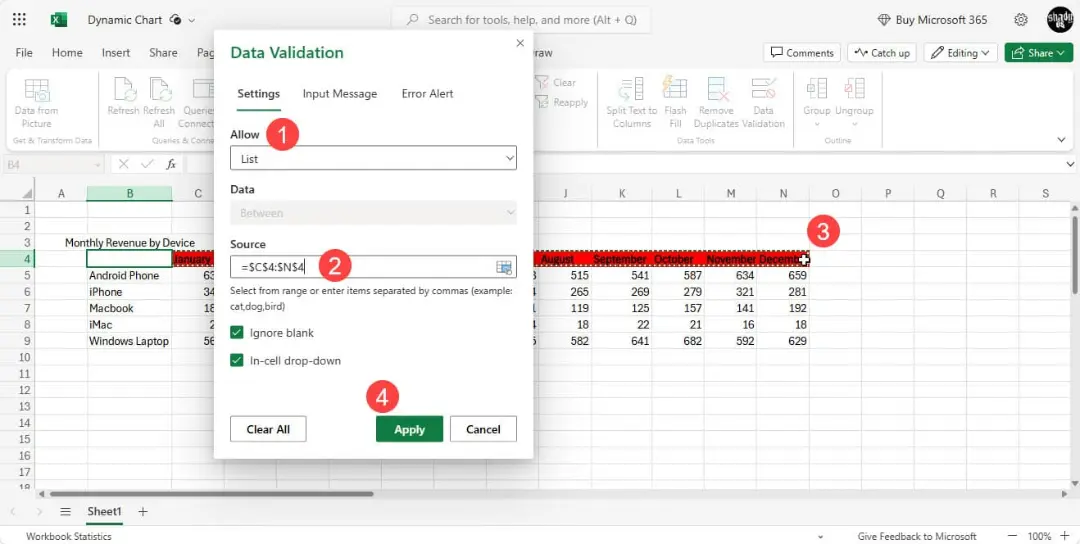Click the Data Validation ribbon icon
Screen dimensions: 1080x544
(x=763, y=90)
